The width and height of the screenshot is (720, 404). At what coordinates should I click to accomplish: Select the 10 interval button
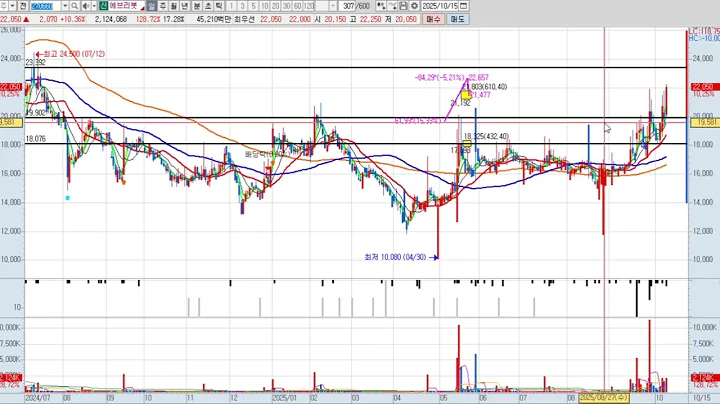coord(264,6)
